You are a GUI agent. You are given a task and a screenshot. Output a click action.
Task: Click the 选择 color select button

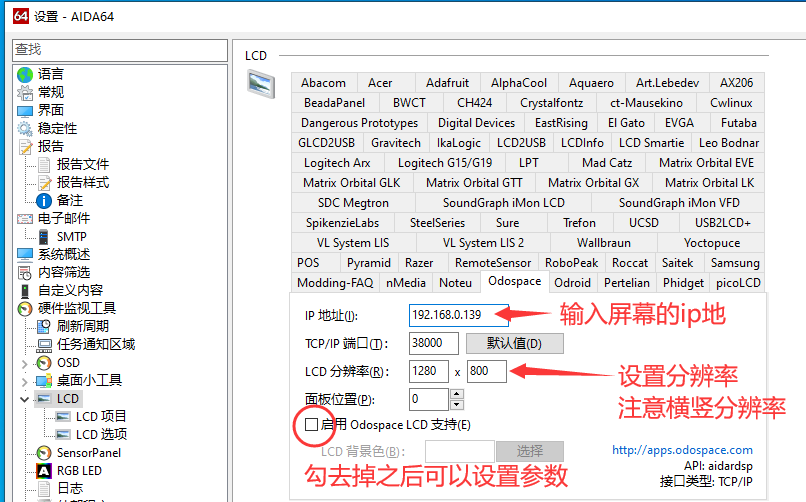pyautogui.click(x=530, y=451)
